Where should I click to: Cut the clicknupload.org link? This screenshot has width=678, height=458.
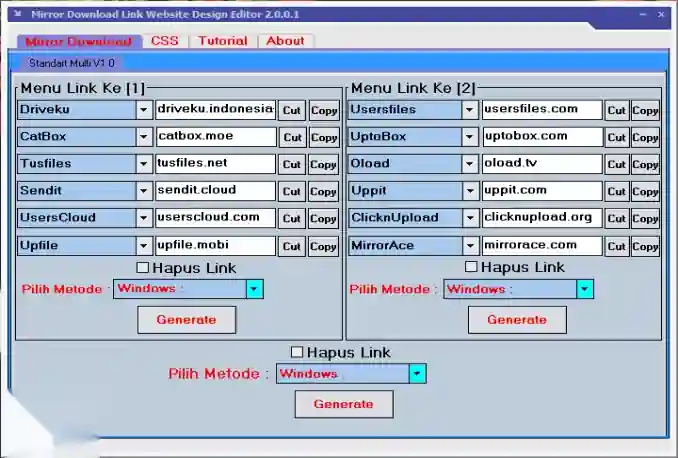coord(617,218)
